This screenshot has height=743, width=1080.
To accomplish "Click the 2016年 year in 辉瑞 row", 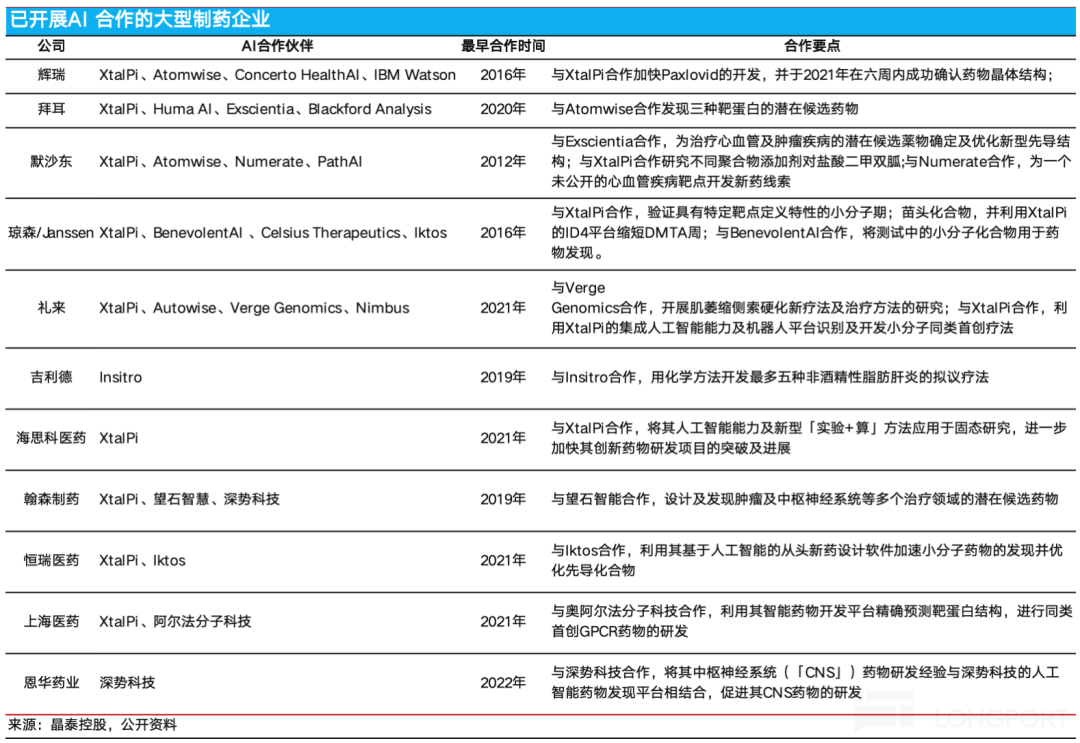I will (503, 75).
